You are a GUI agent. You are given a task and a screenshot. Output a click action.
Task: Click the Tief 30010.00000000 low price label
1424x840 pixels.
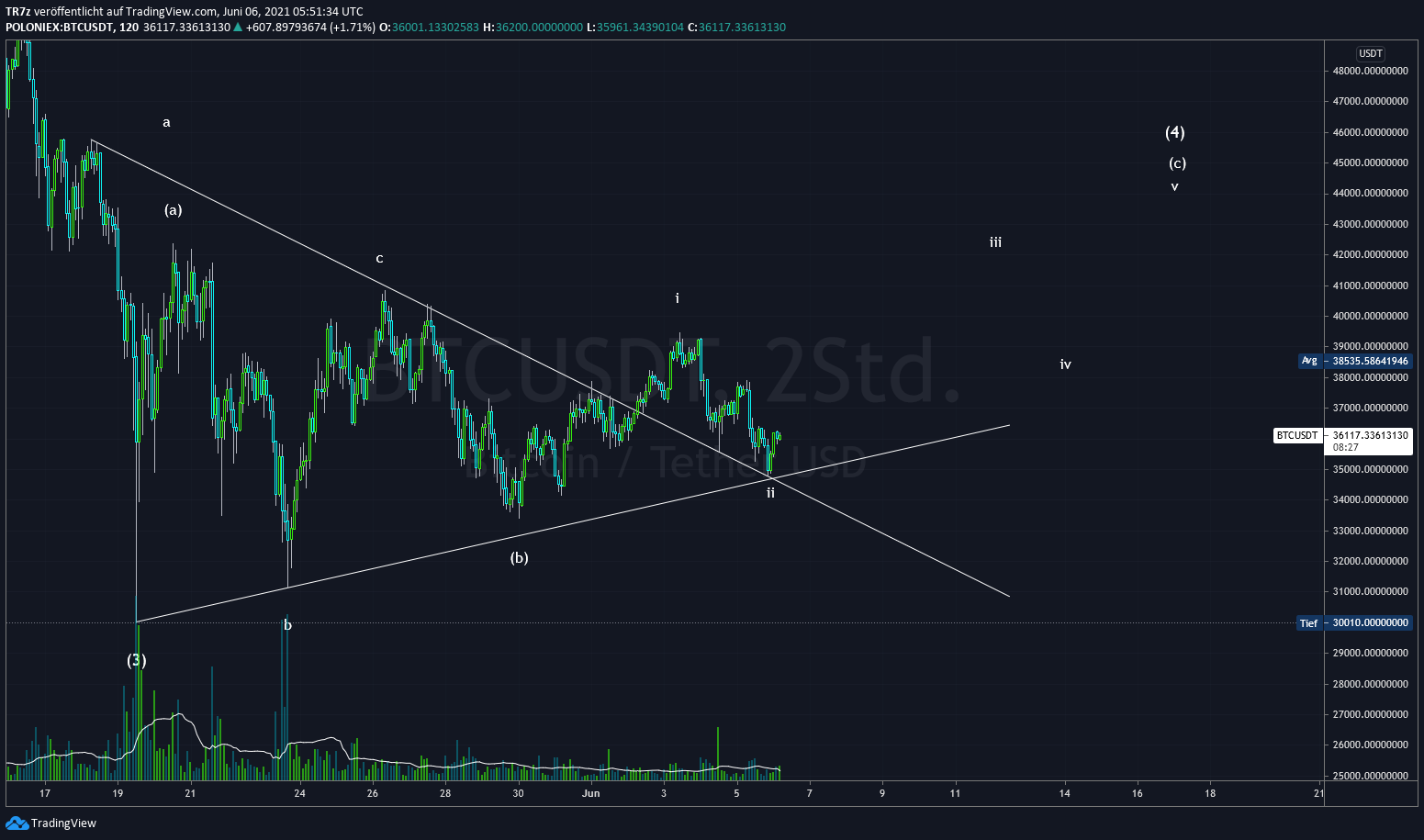[x=1354, y=622]
